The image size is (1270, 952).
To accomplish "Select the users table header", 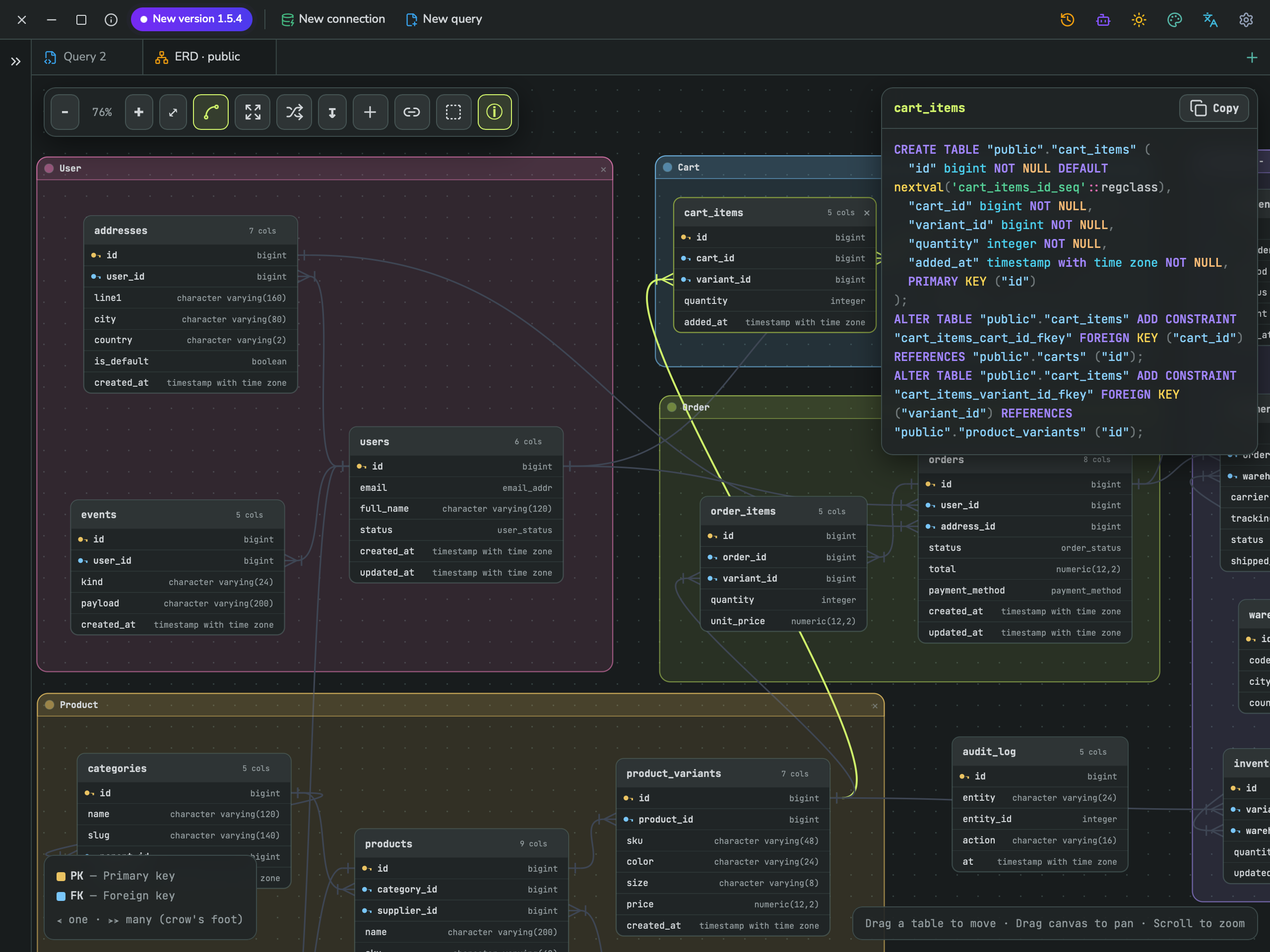I will point(456,442).
